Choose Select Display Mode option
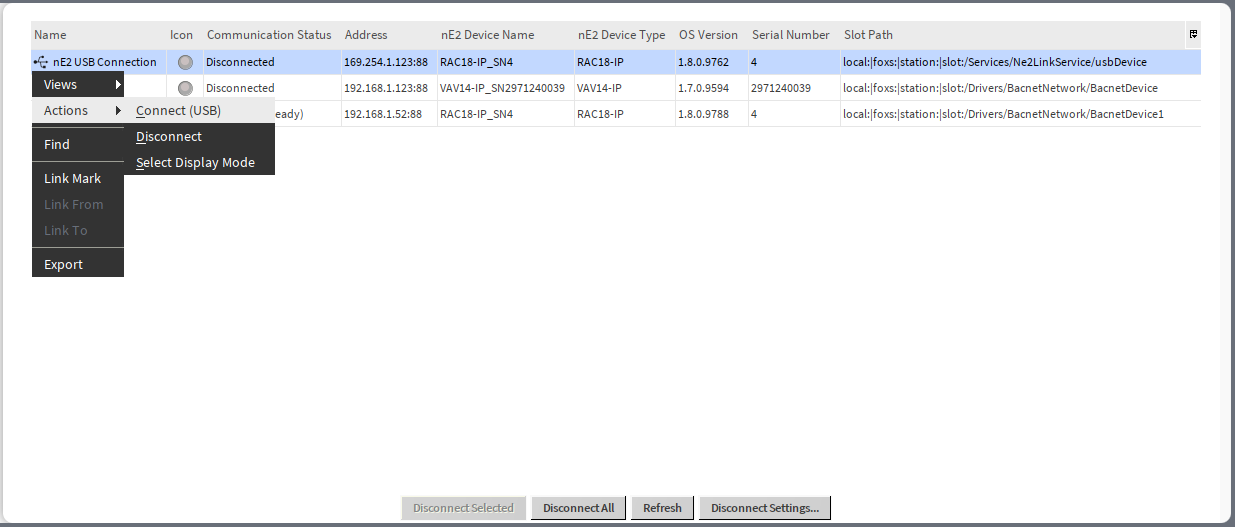 point(196,163)
